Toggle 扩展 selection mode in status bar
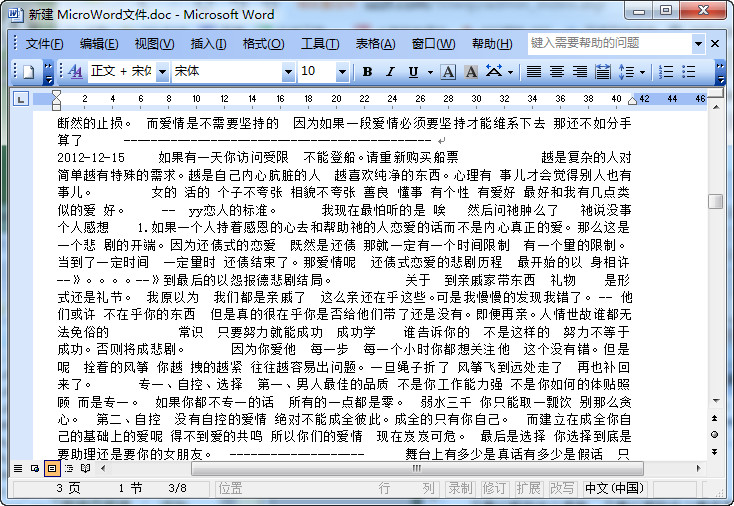734x506 pixels. 528,489
